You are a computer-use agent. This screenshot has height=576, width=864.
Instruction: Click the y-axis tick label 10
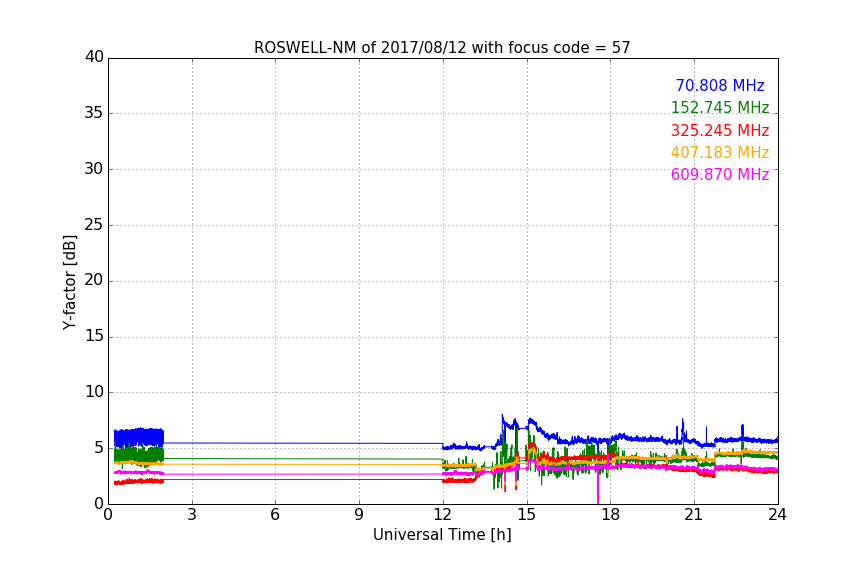[x=94, y=392]
